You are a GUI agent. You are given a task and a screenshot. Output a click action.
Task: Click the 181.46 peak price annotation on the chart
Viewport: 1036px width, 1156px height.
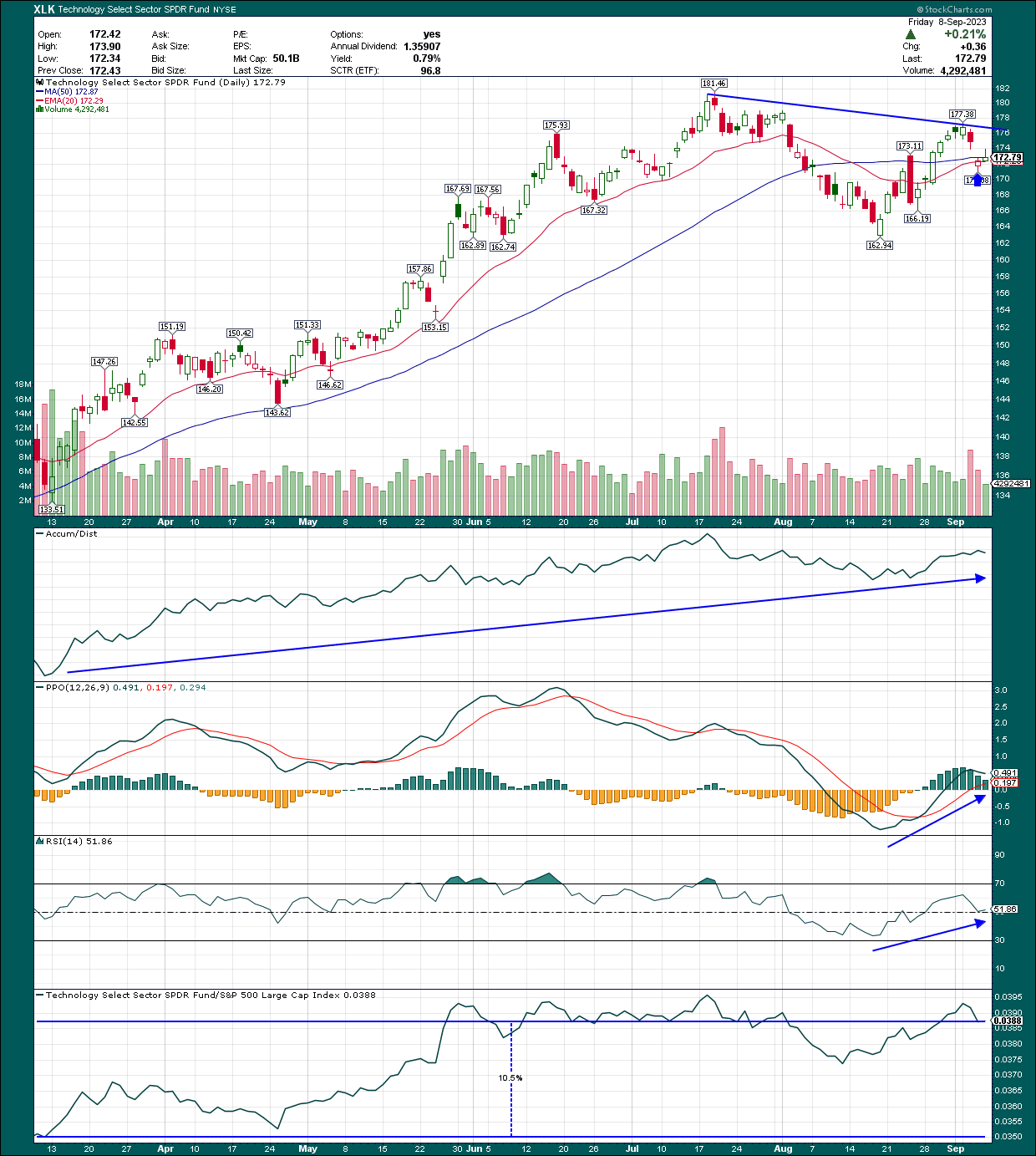(x=715, y=83)
